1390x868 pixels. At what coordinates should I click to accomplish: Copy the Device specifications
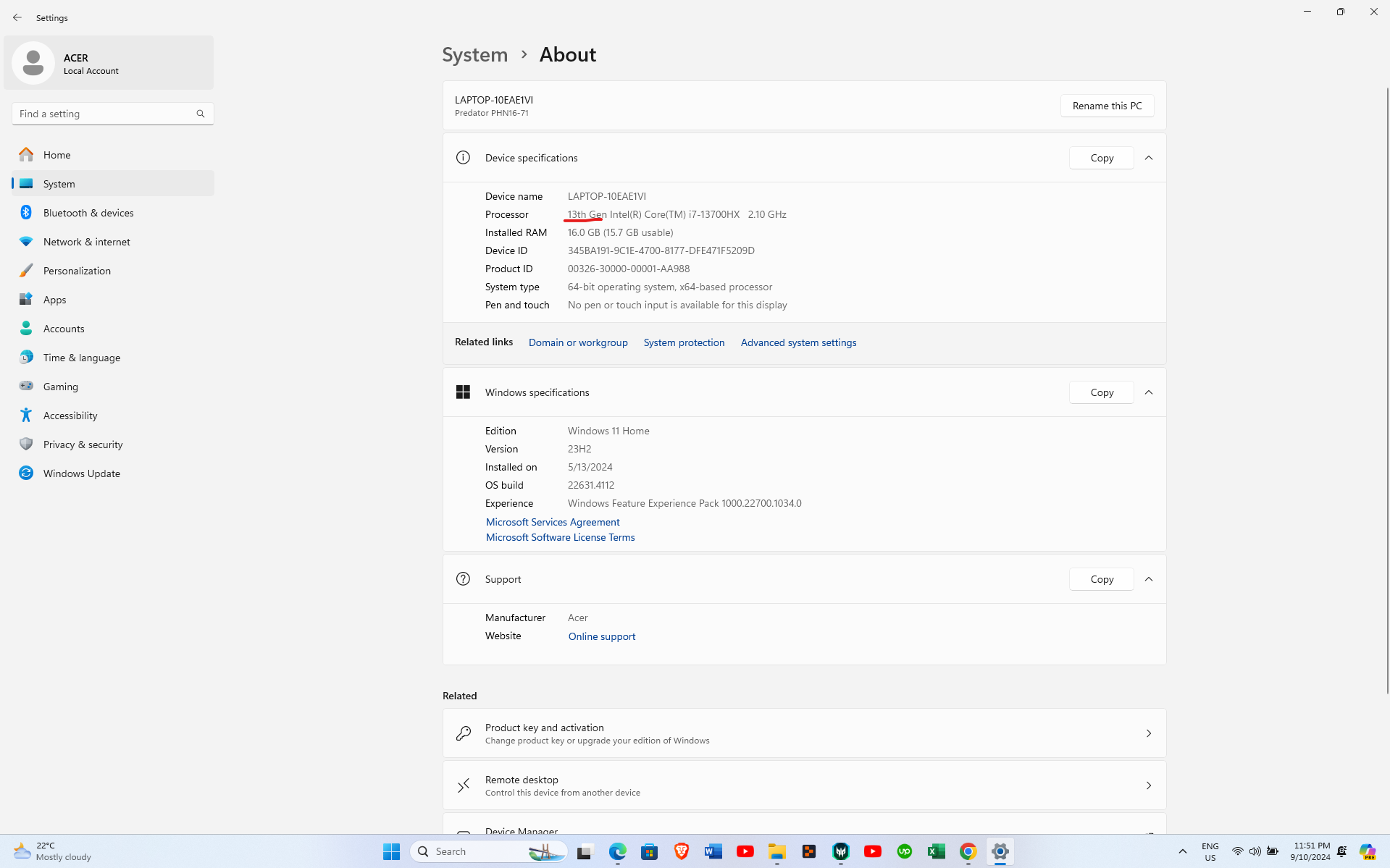pos(1102,158)
